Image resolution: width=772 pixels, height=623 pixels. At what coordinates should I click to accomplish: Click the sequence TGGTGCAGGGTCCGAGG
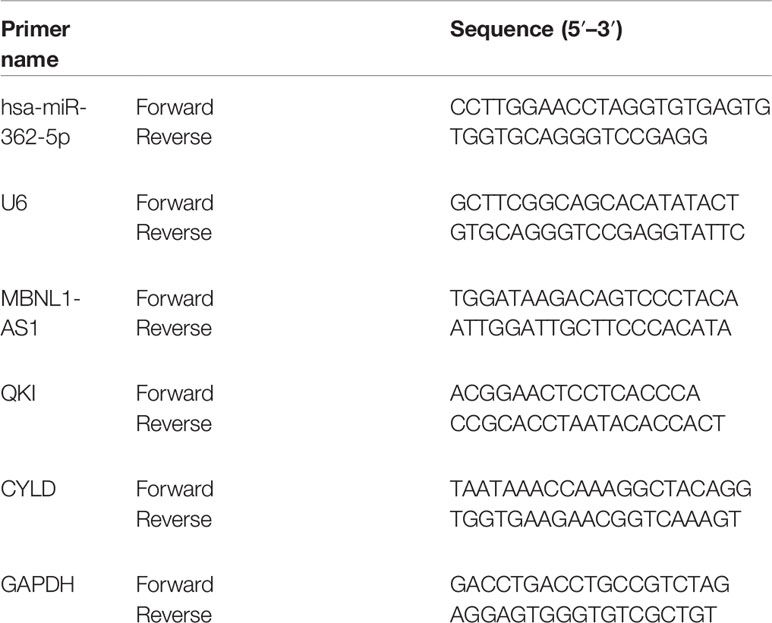pos(579,137)
